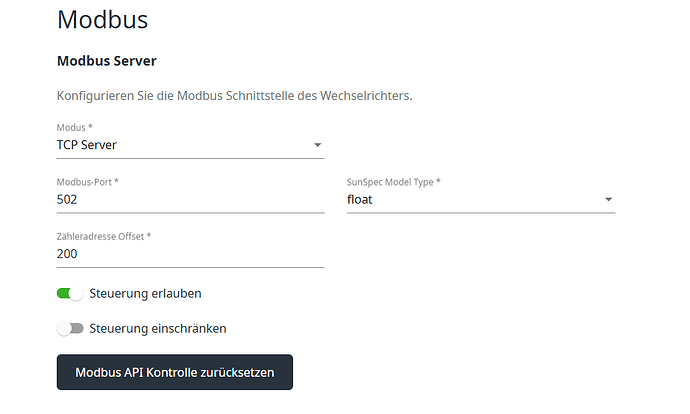The width and height of the screenshot is (690, 414).
Task: Click the Zähleradresse Offset * label
Action: tap(104, 236)
